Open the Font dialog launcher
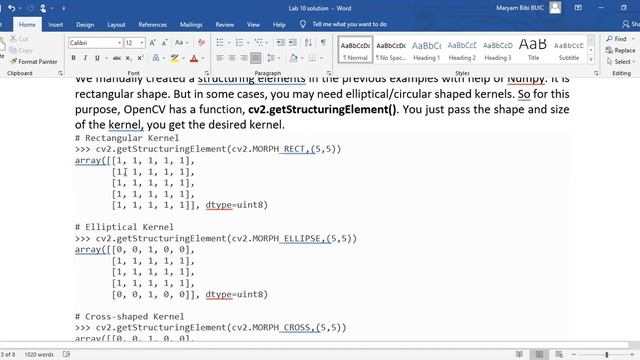This screenshot has height=360, width=640. 207,73
